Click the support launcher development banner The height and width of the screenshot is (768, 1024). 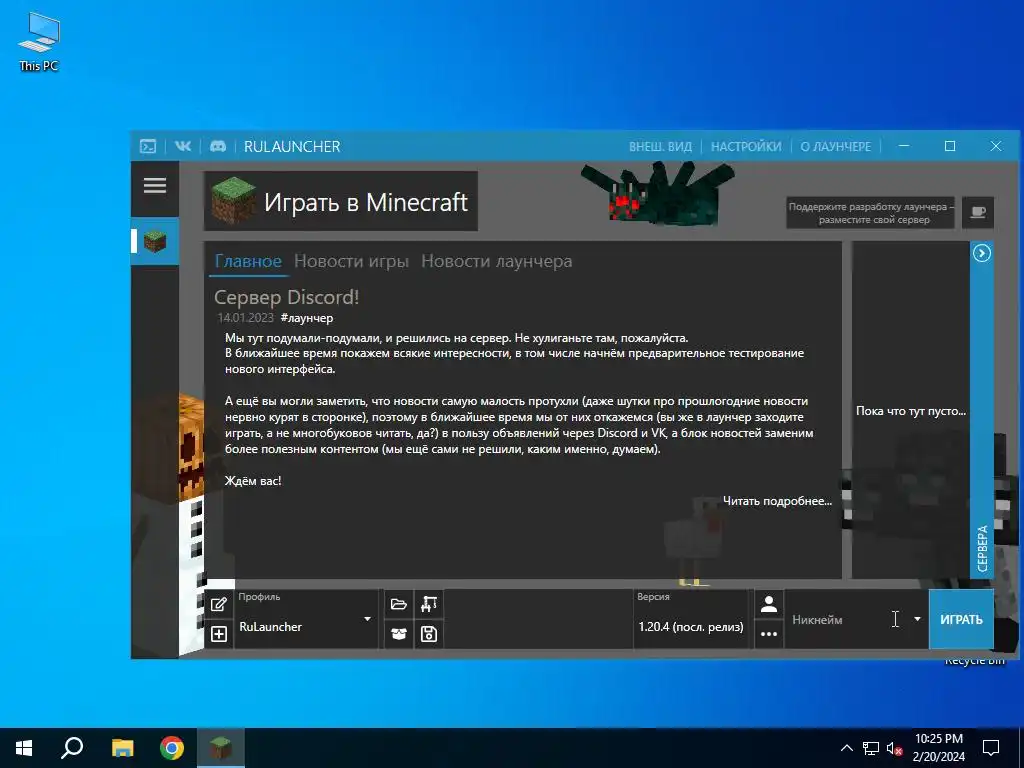click(x=871, y=213)
